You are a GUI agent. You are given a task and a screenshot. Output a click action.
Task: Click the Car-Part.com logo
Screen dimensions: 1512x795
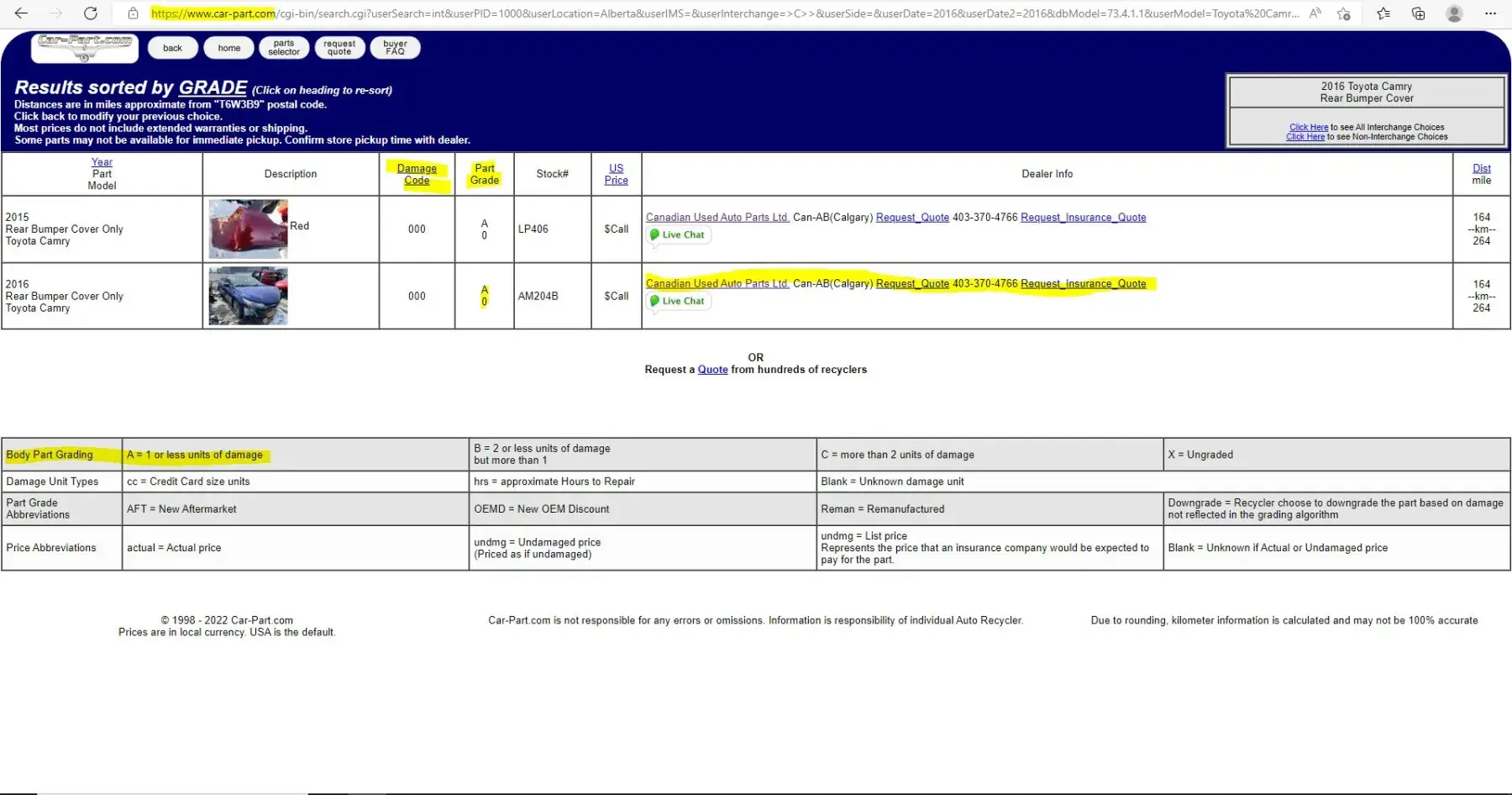coord(85,48)
